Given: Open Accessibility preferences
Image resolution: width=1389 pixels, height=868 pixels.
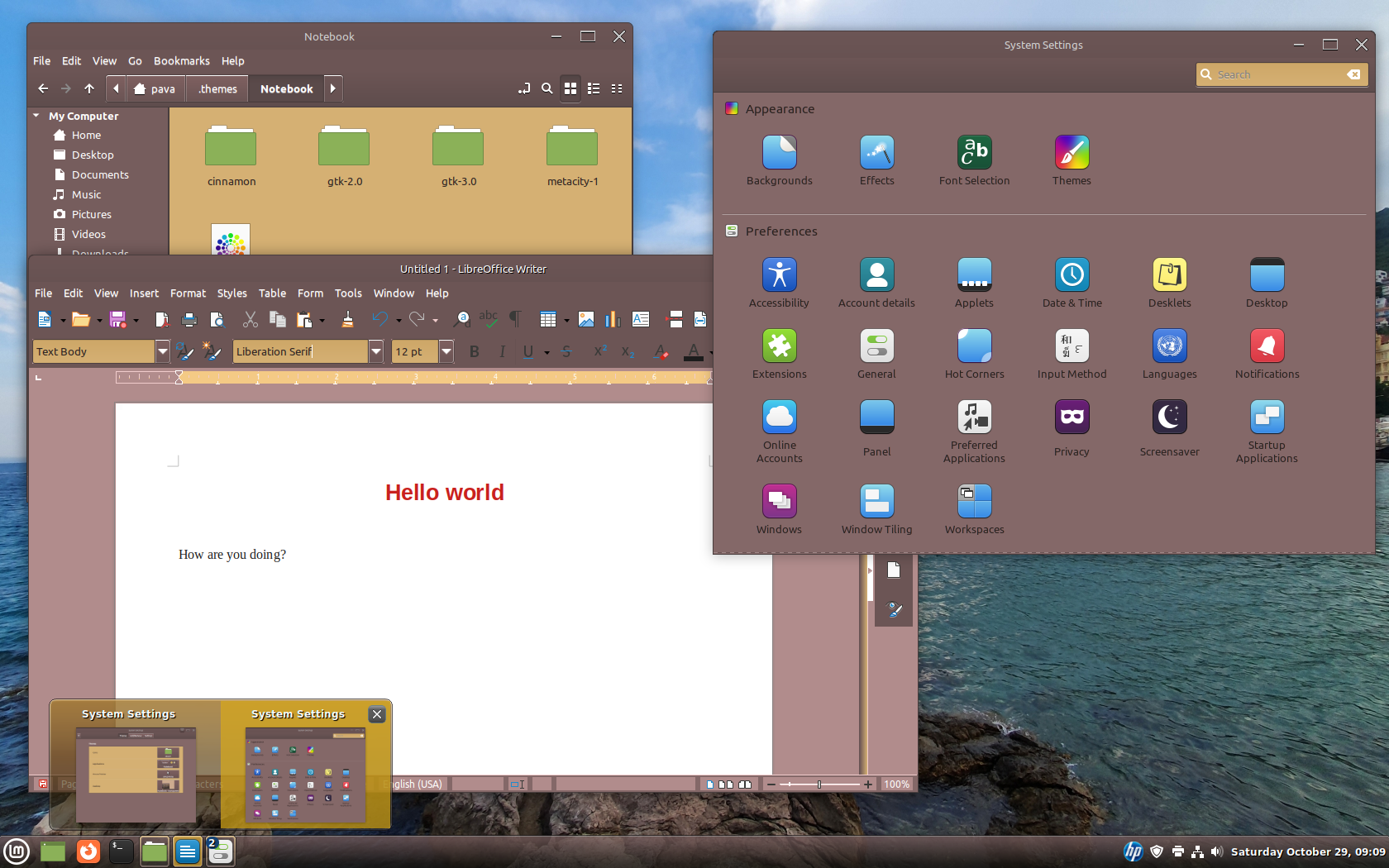Looking at the screenshot, I should [779, 283].
